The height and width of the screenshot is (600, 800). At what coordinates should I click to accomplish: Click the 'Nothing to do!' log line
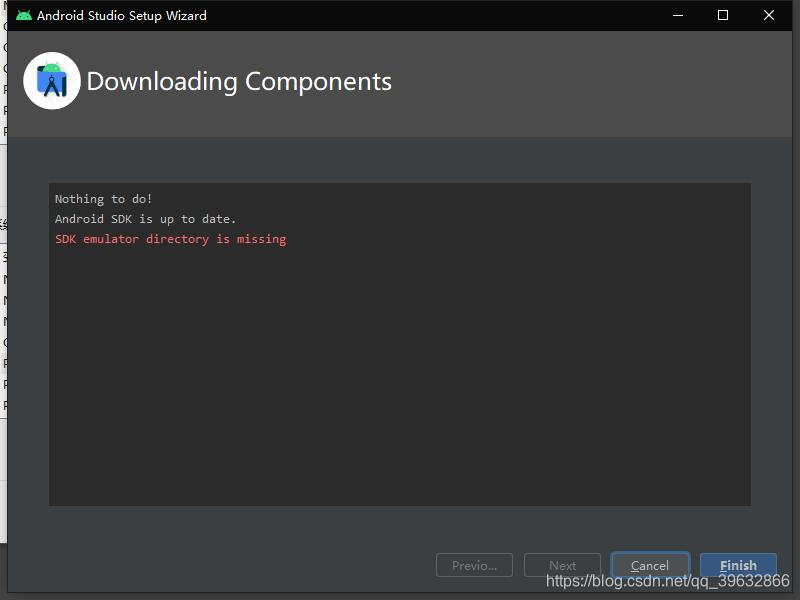click(104, 199)
